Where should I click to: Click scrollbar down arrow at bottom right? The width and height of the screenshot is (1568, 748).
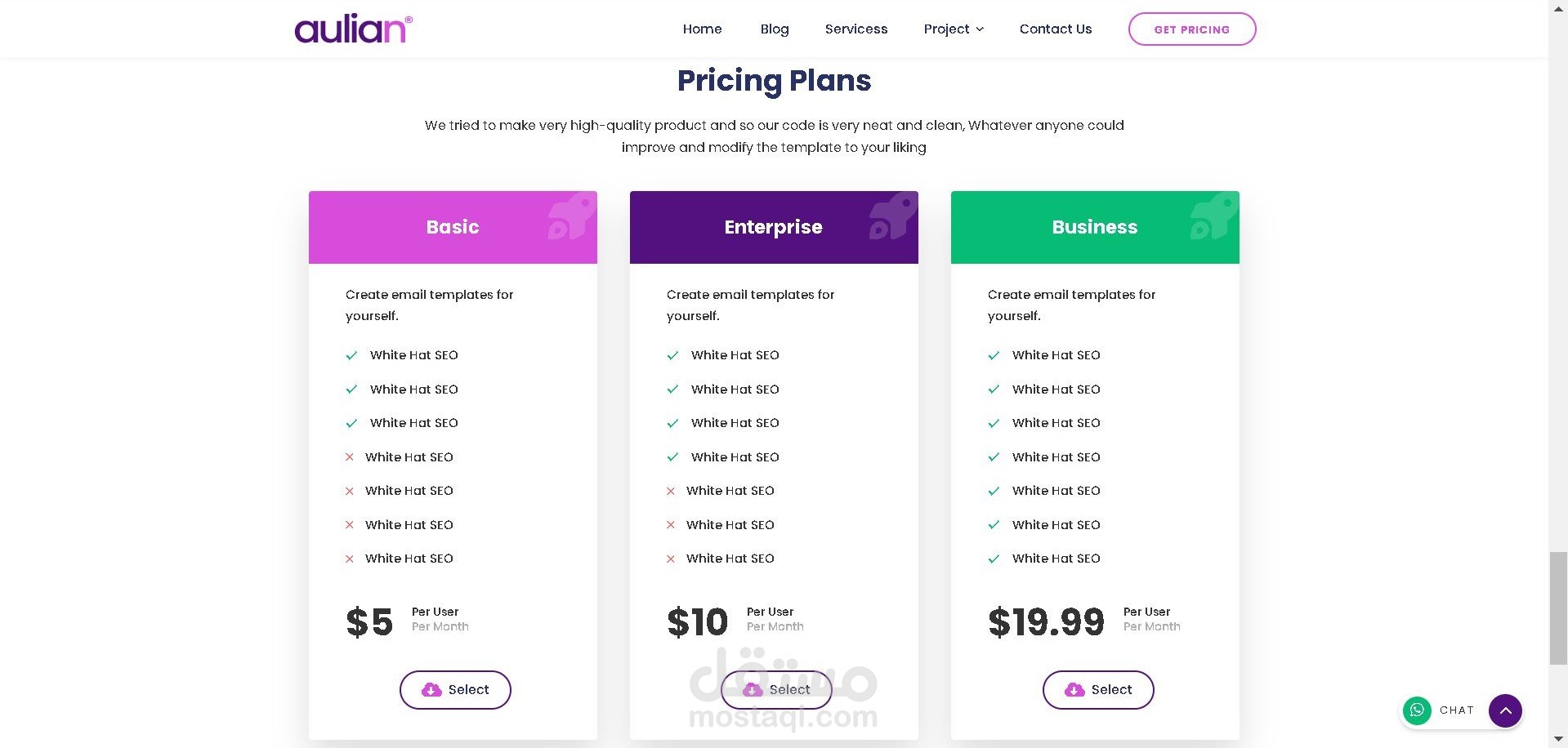tap(1558, 739)
